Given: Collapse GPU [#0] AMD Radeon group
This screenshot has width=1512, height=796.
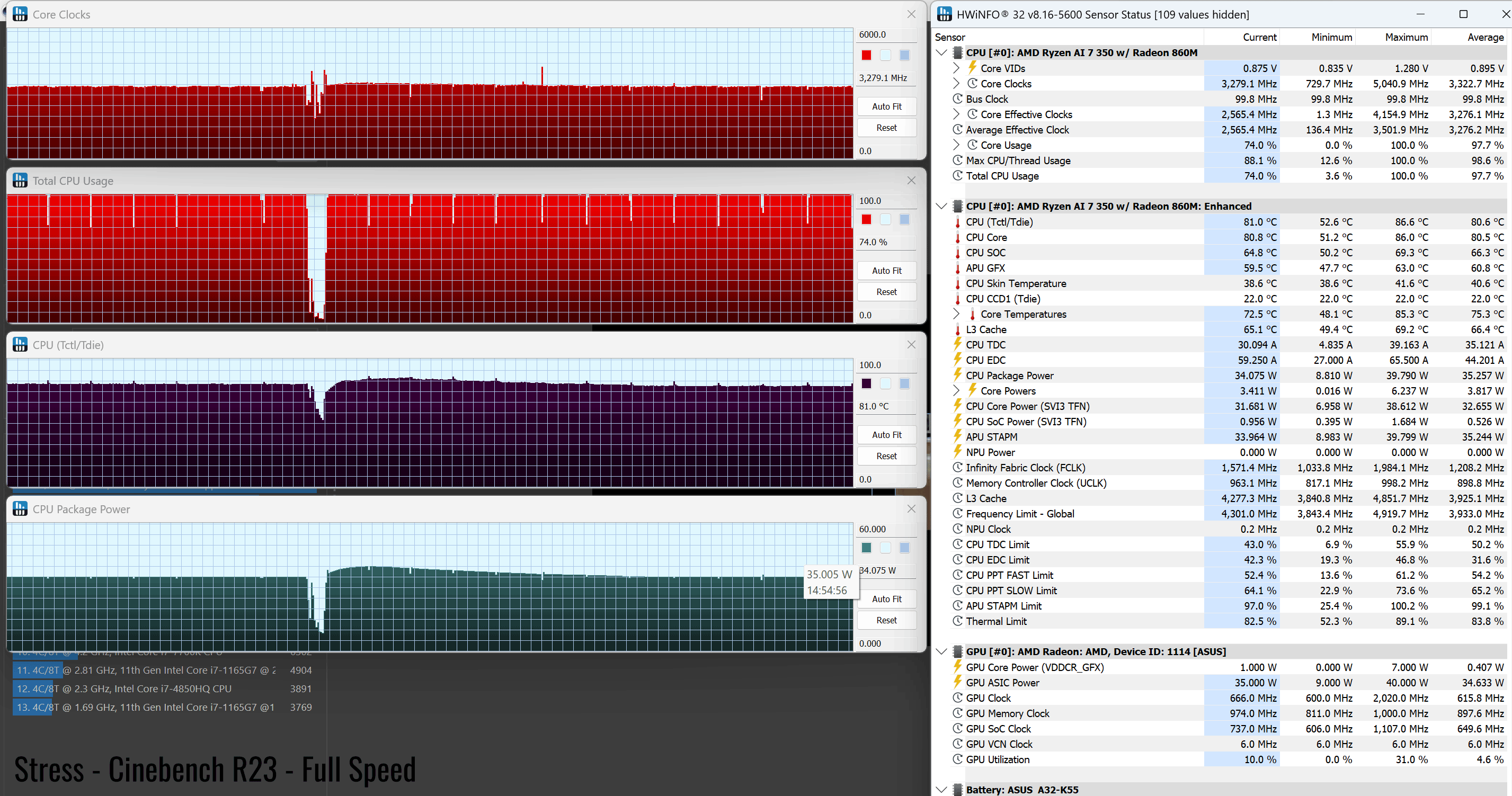Looking at the screenshot, I should pyautogui.click(x=941, y=651).
